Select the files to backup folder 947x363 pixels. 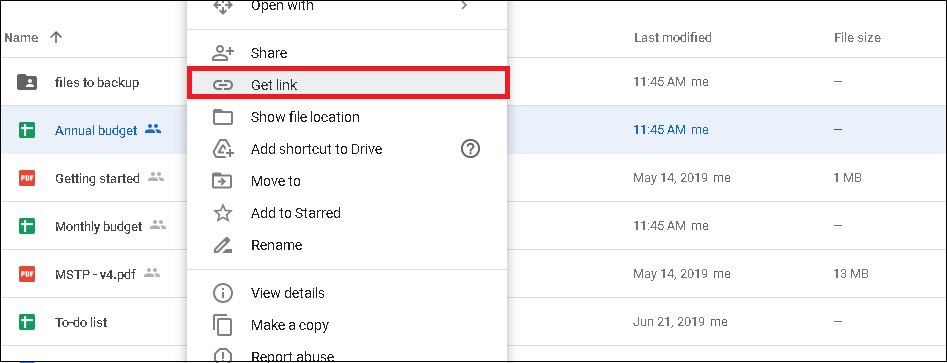[x=97, y=82]
